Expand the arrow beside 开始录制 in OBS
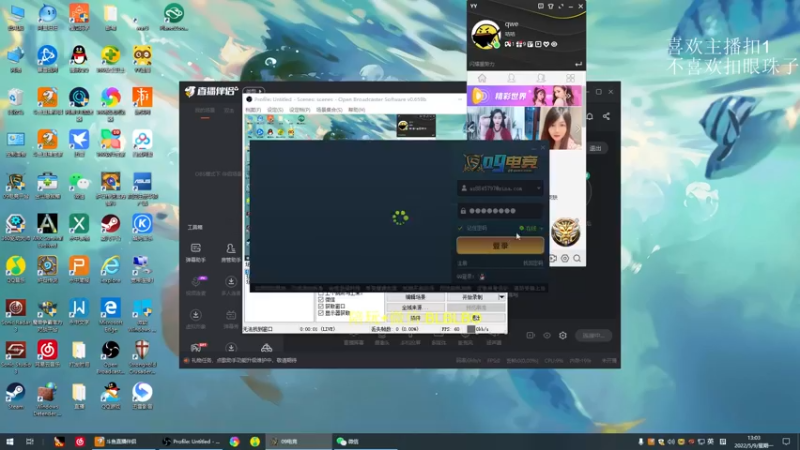The image size is (800, 450). tap(502, 297)
